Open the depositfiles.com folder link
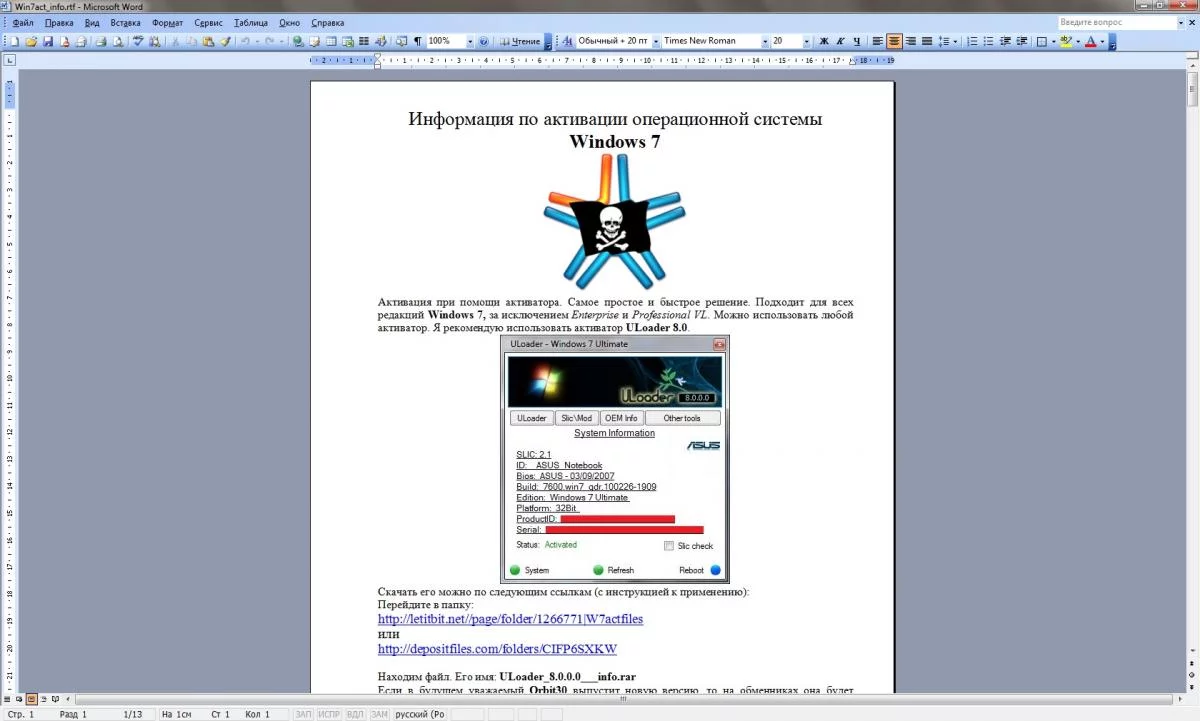Image resolution: width=1200 pixels, height=721 pixels. point(497,649)
